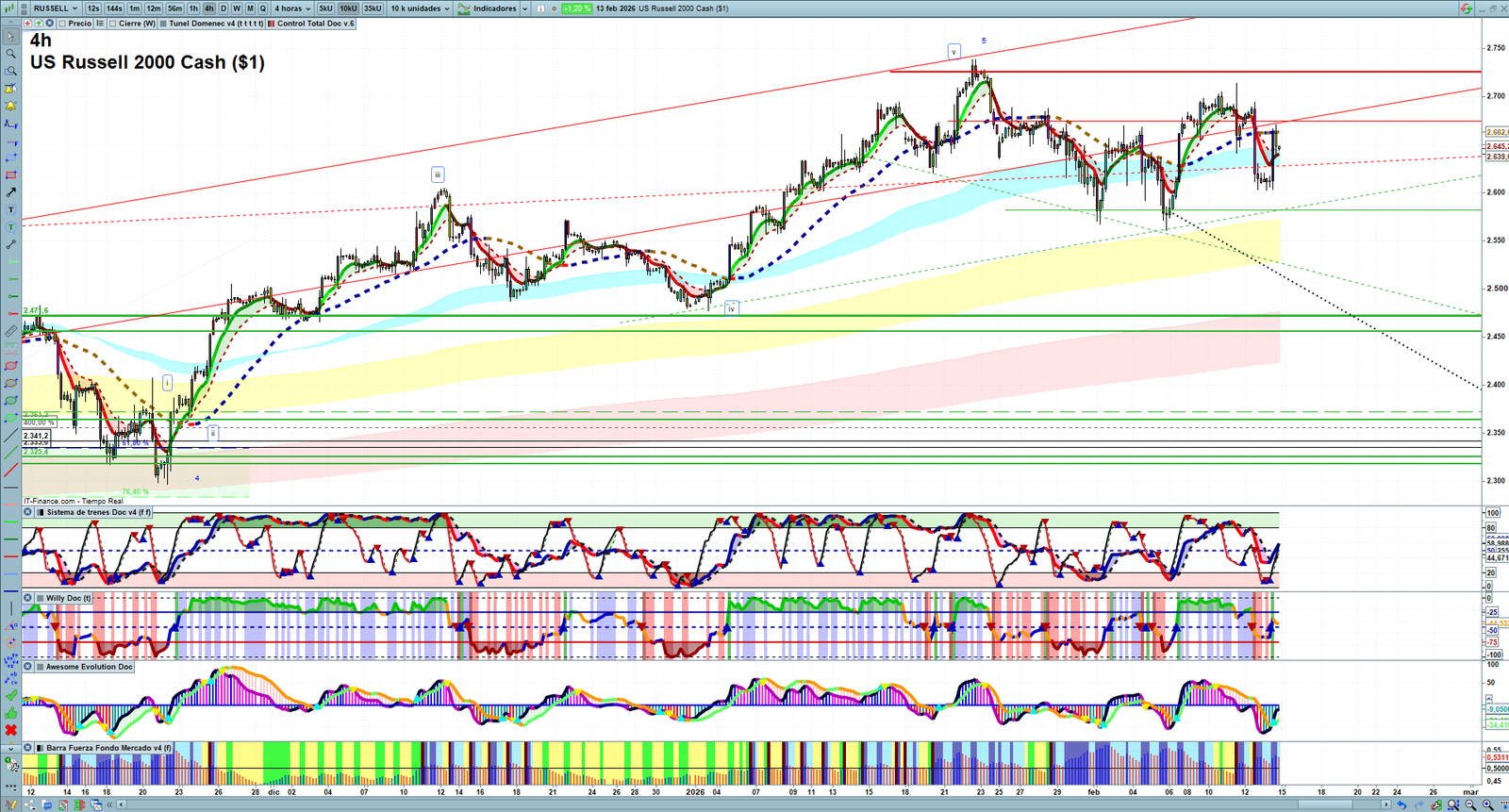Toggle the Precio checkbox
Screen dimensions: 1509x812
tap(62, 24)
